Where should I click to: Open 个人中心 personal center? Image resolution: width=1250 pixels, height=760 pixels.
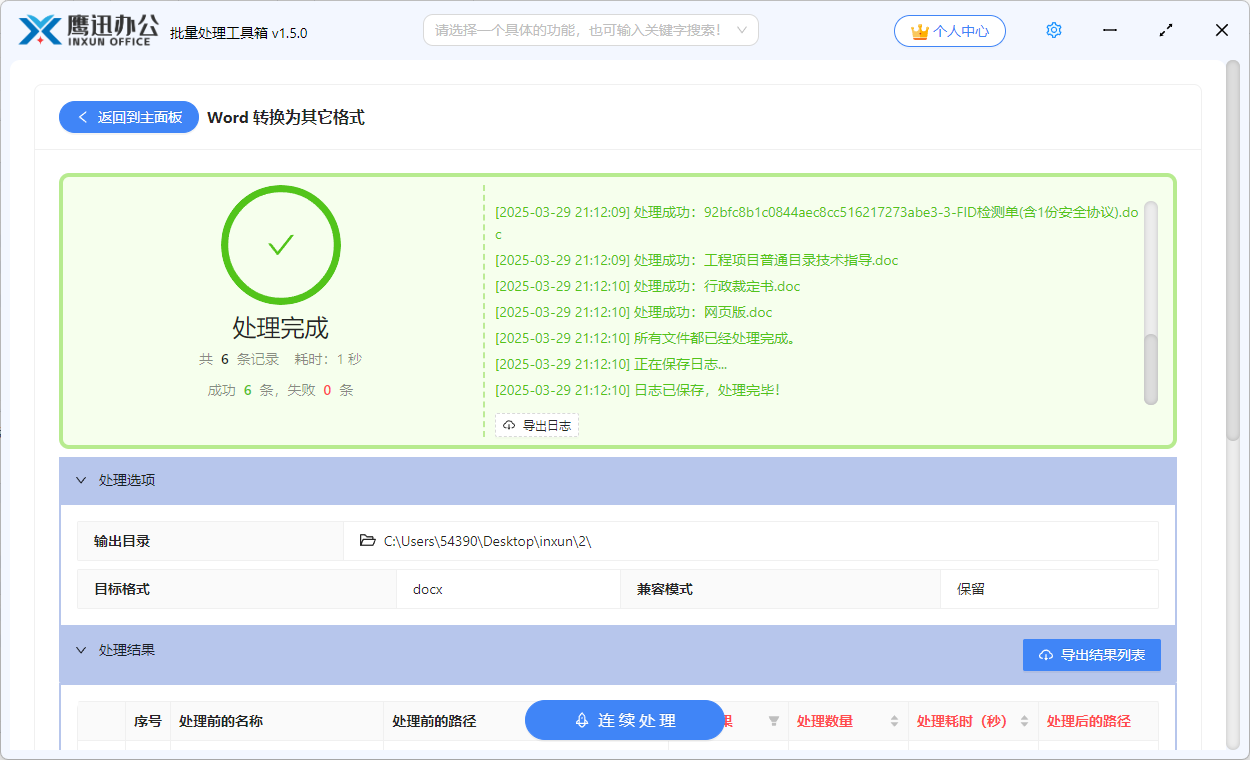[950, 30]
